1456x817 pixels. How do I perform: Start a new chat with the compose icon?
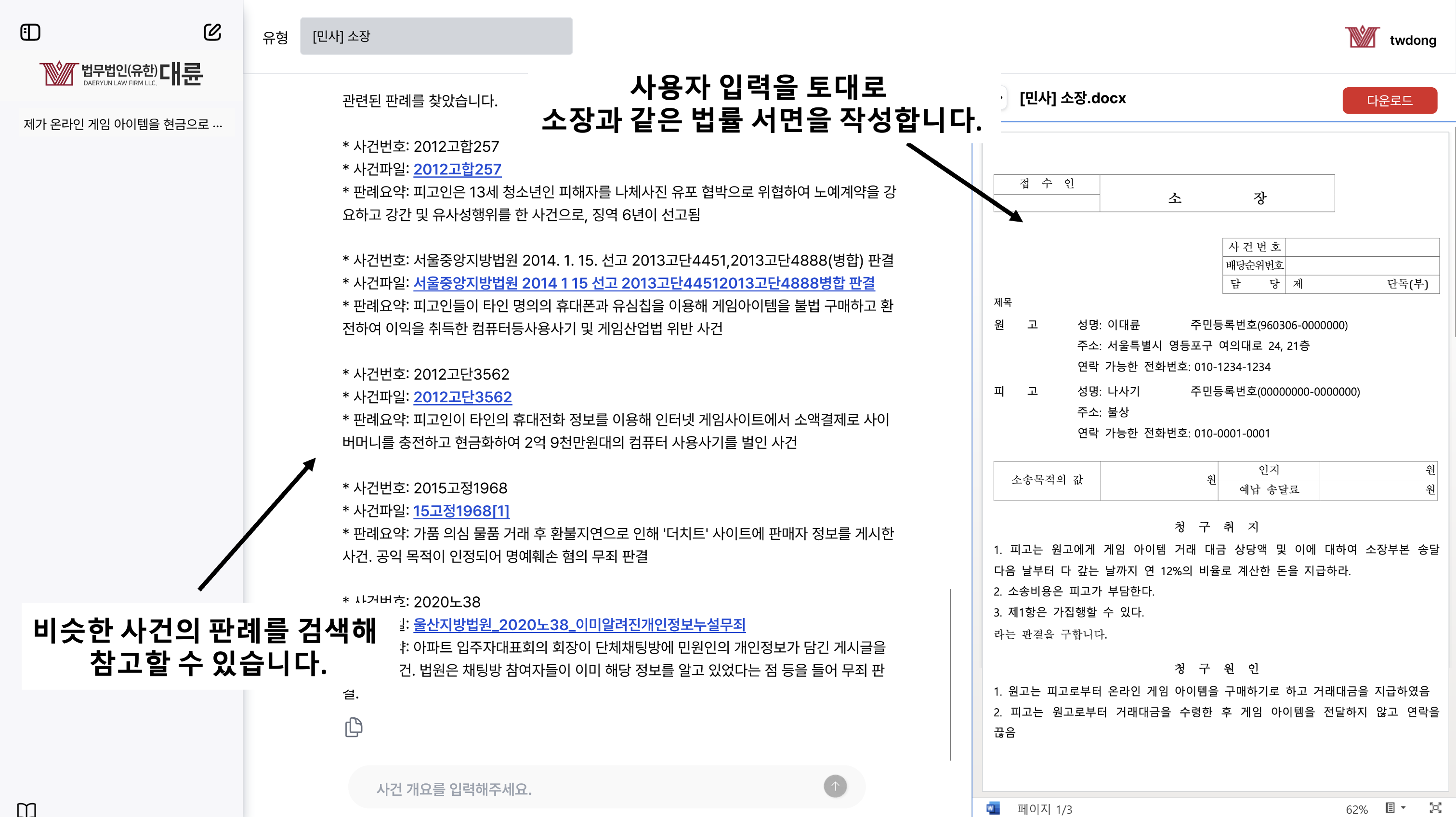pos(212,32)
